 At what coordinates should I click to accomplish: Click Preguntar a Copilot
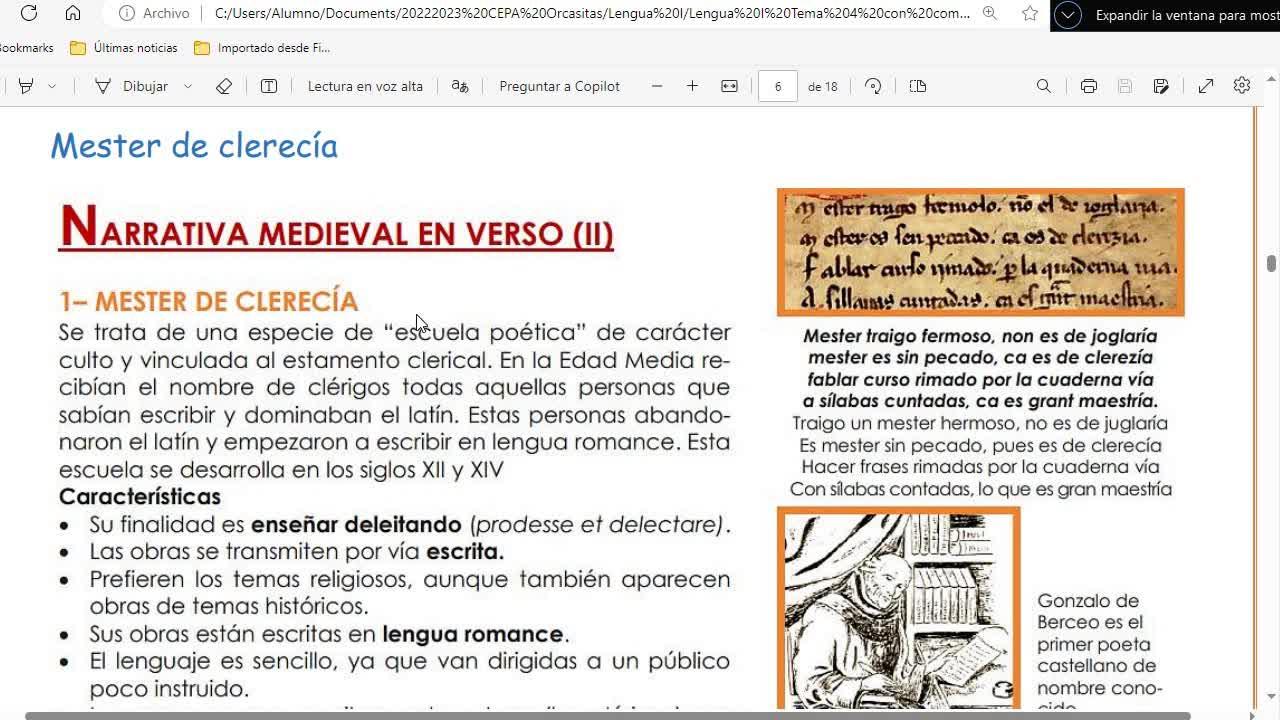559,86
